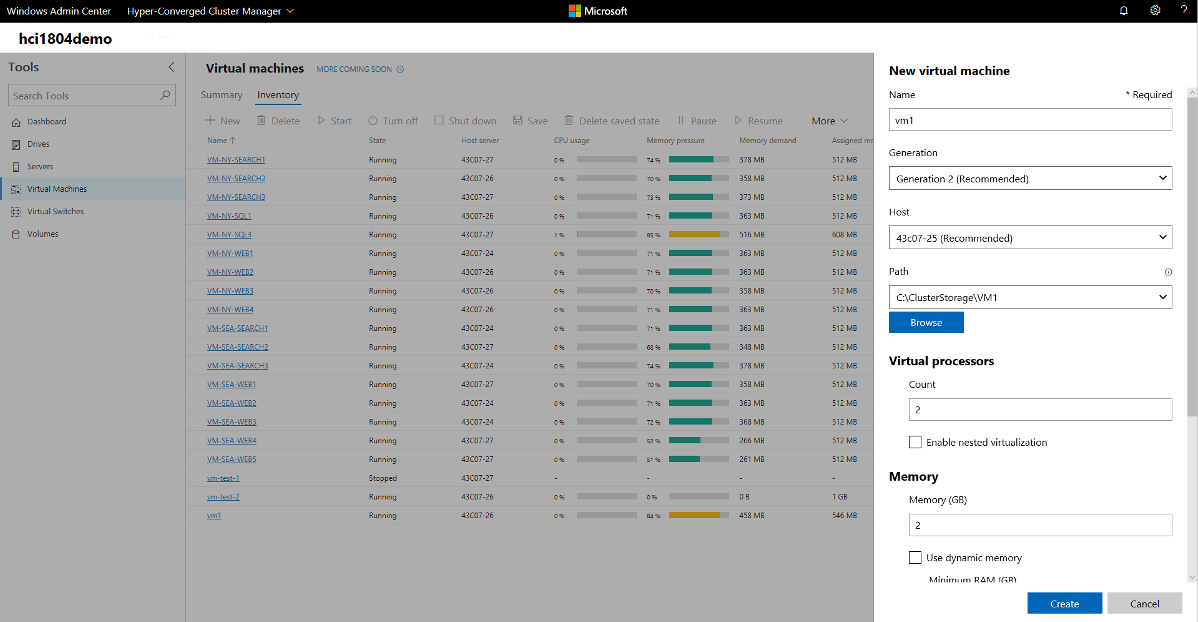Enable nested virtualization checkbox

915,442
